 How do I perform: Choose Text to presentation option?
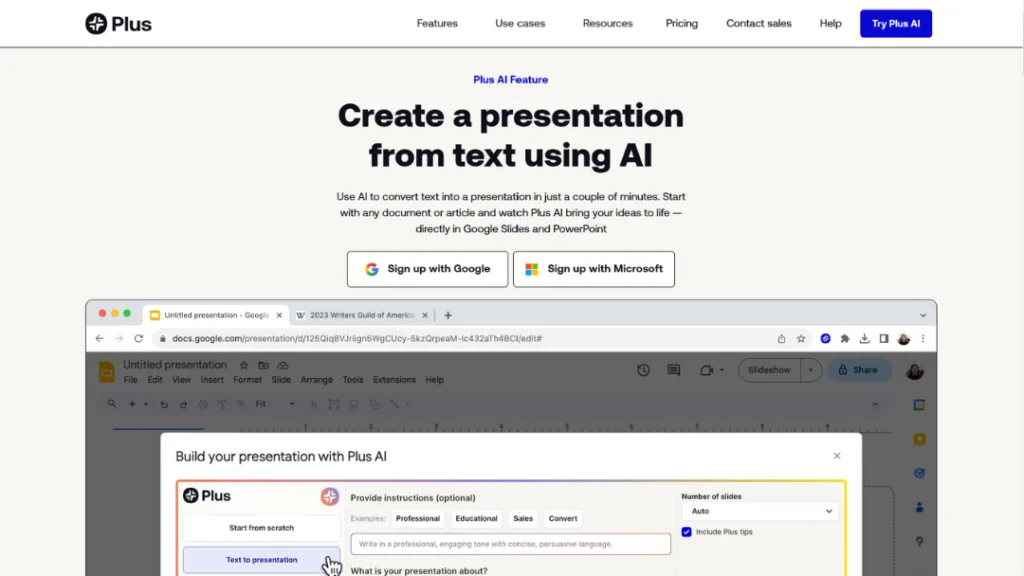[261, 560]
